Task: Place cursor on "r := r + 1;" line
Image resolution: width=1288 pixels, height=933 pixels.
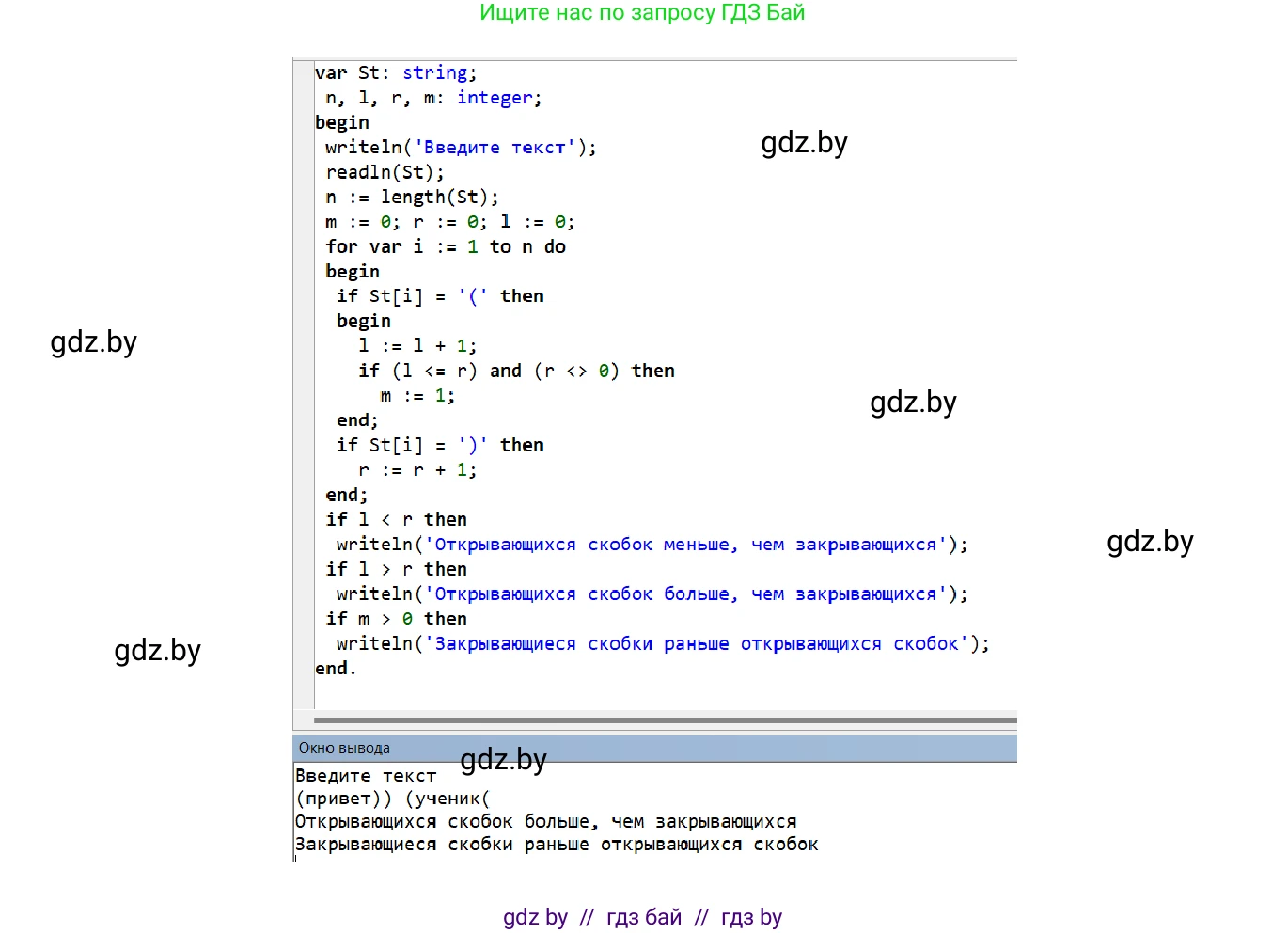Action: [416, 470]
